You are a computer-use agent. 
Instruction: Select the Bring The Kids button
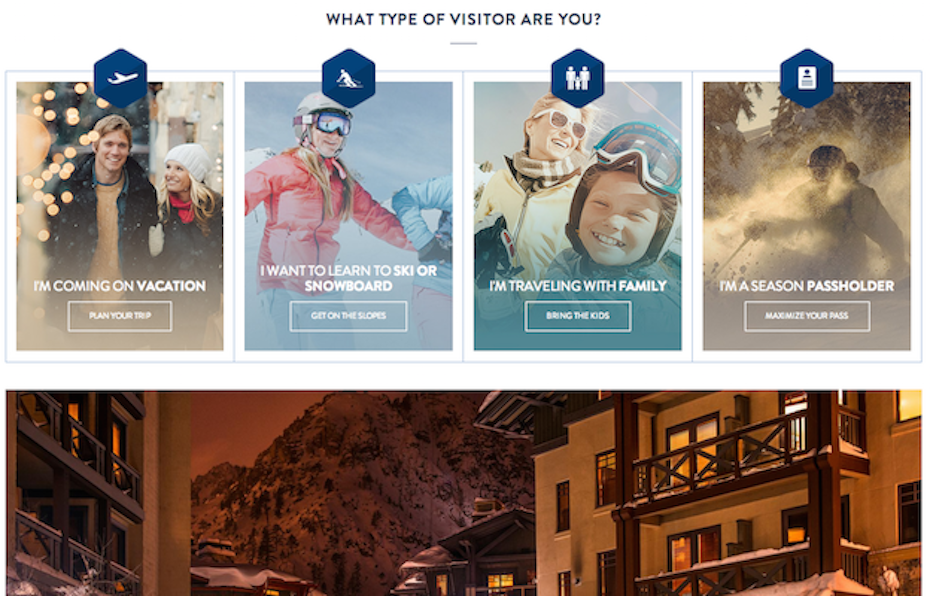[578, 316]
